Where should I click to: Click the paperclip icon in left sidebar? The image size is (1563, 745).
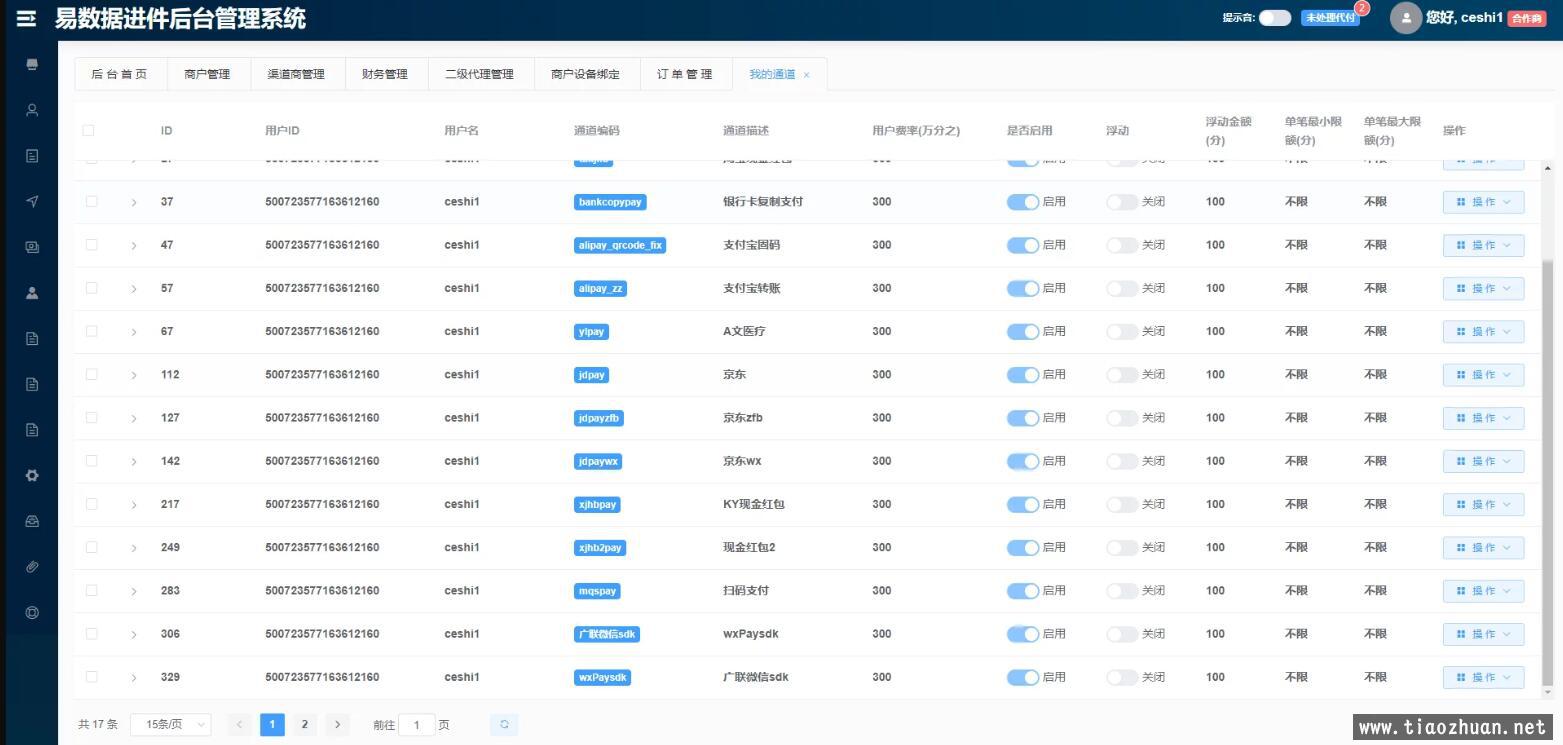[x=32, y=567]
